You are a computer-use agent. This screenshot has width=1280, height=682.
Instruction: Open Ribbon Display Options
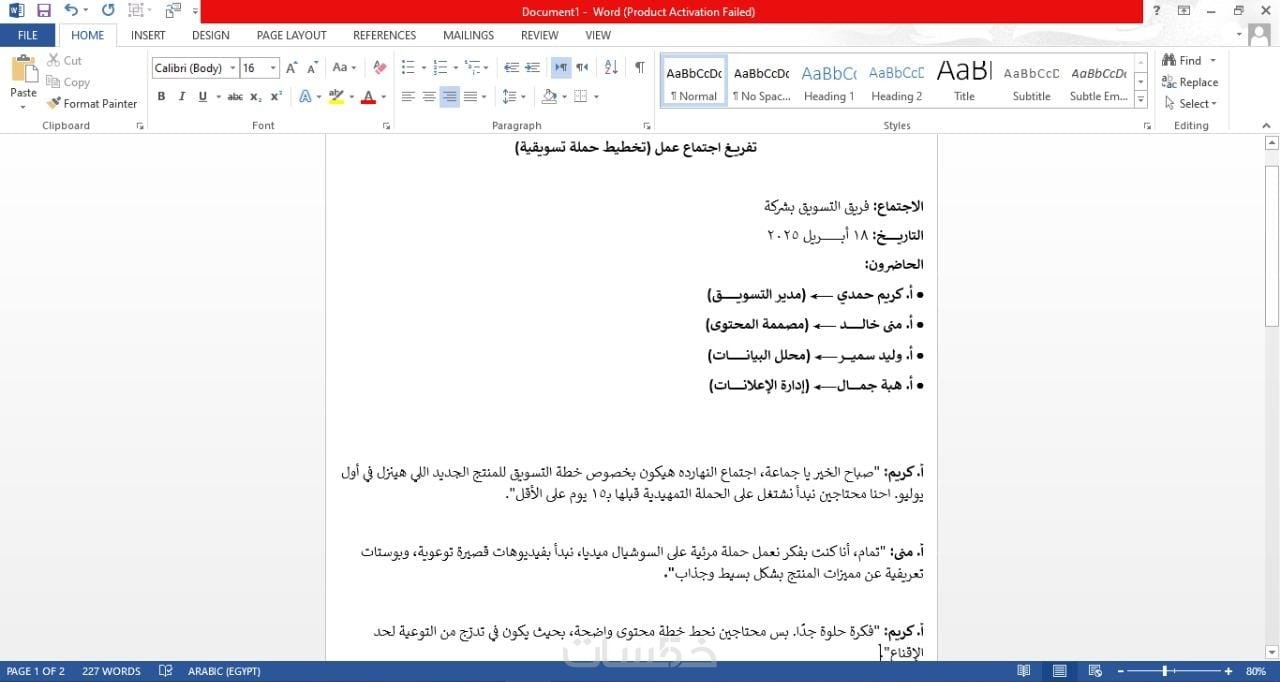point(1184,11)
